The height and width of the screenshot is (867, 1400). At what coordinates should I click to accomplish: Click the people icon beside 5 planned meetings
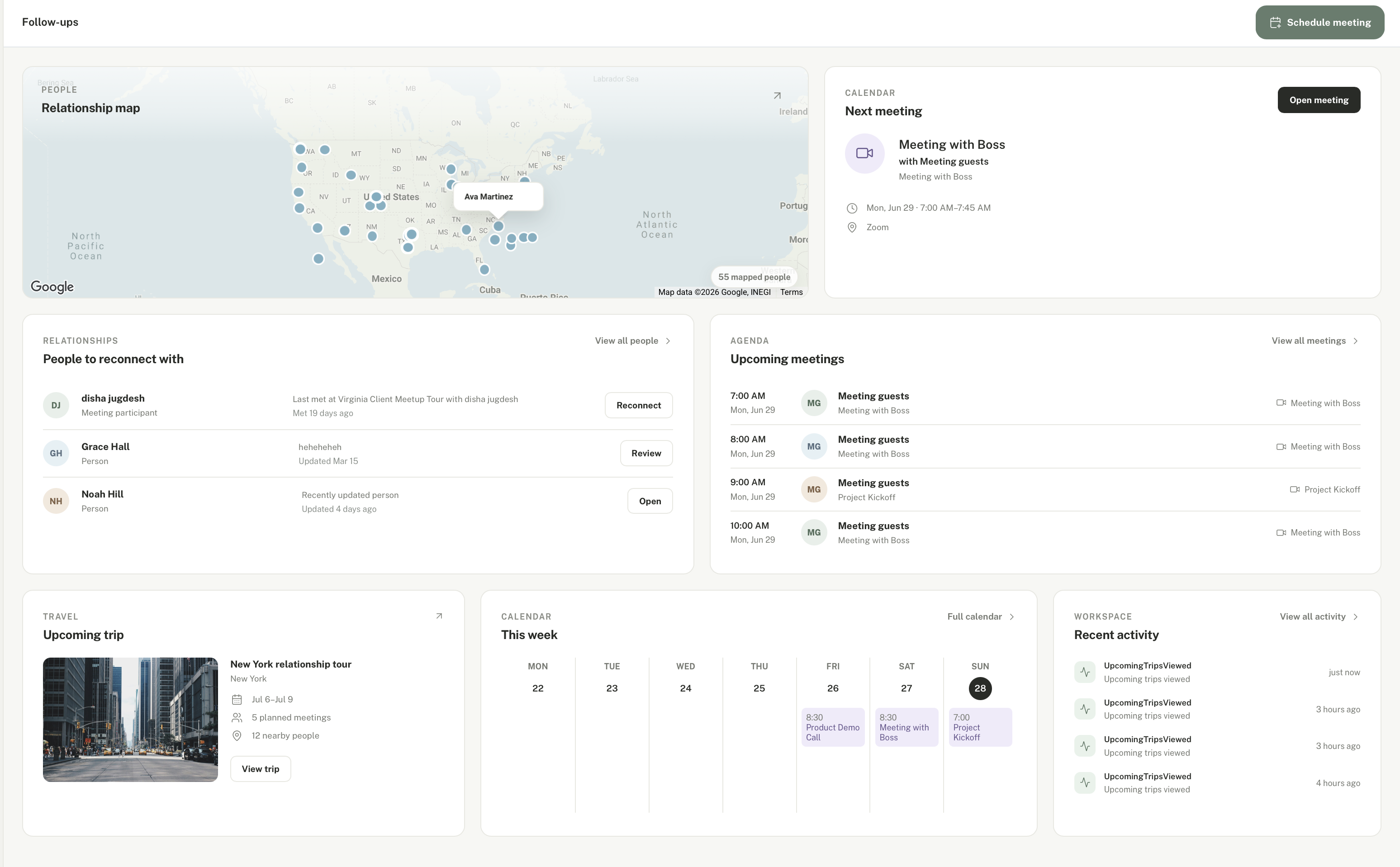point(237,718)
